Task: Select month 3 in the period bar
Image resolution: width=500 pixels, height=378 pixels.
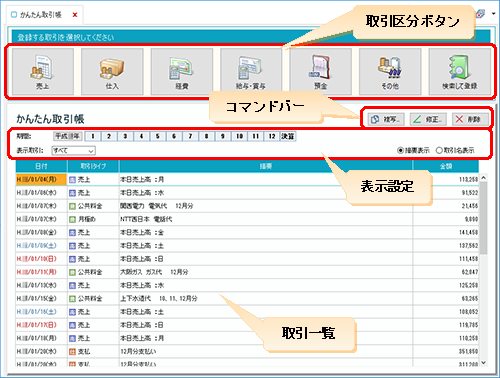Action: 125,136
